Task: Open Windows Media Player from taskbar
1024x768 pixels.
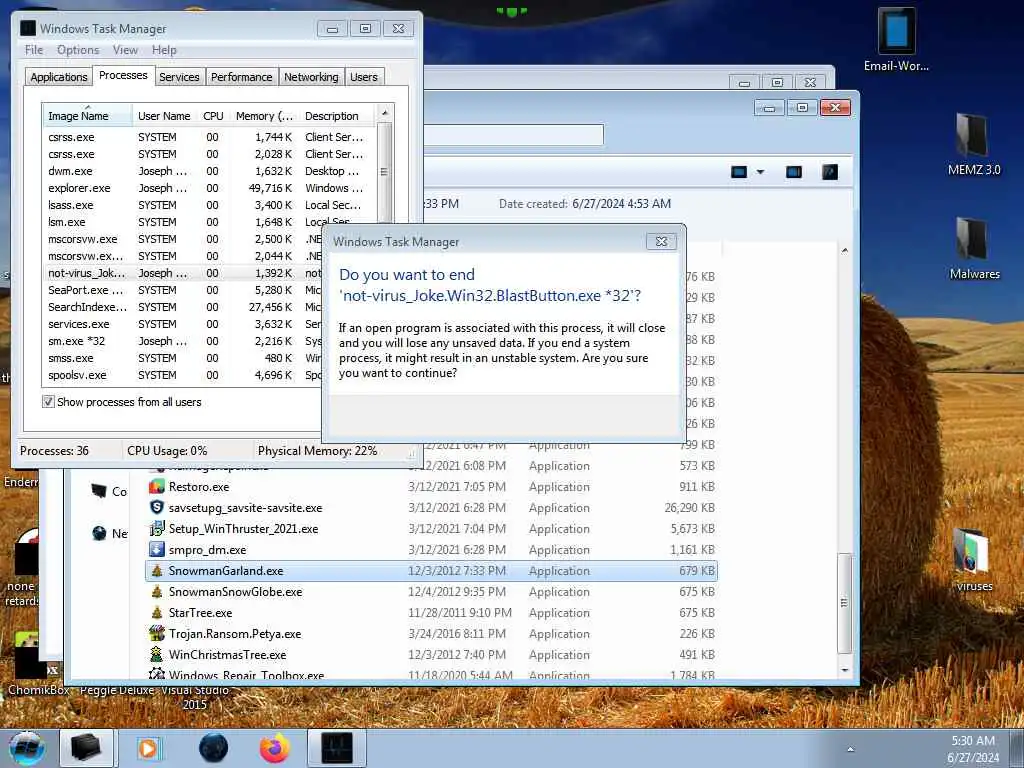Action: pyautogui.click(x=149, y=748)
